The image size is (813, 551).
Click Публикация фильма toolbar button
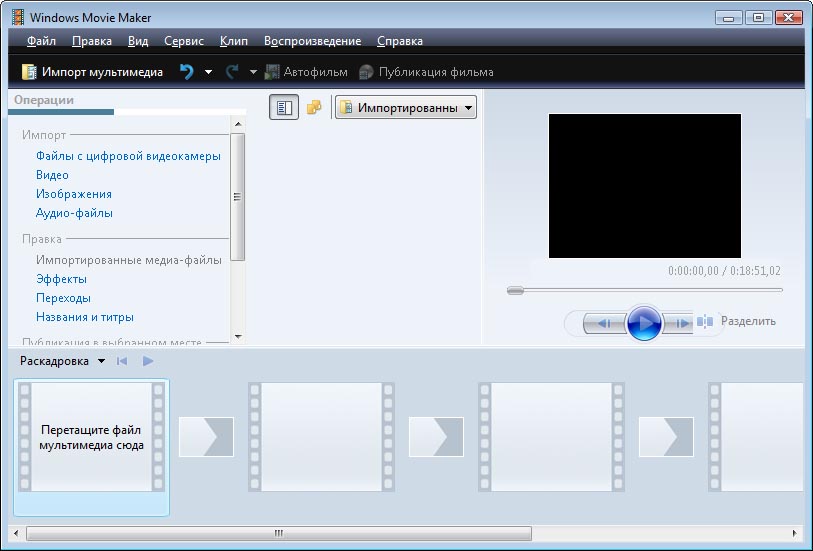pos(426,72)
